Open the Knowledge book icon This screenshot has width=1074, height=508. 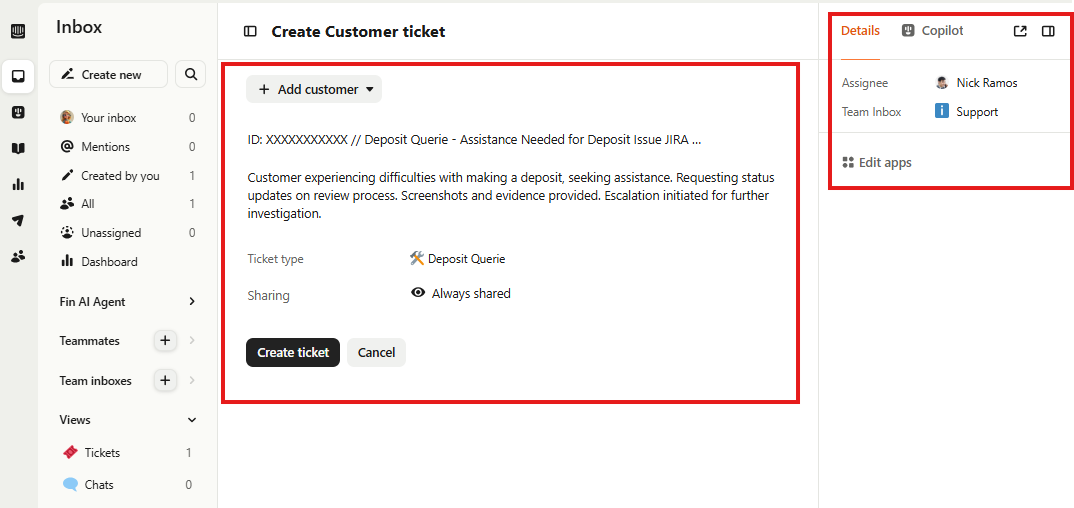pyautogui.click(x=18, y=148)
